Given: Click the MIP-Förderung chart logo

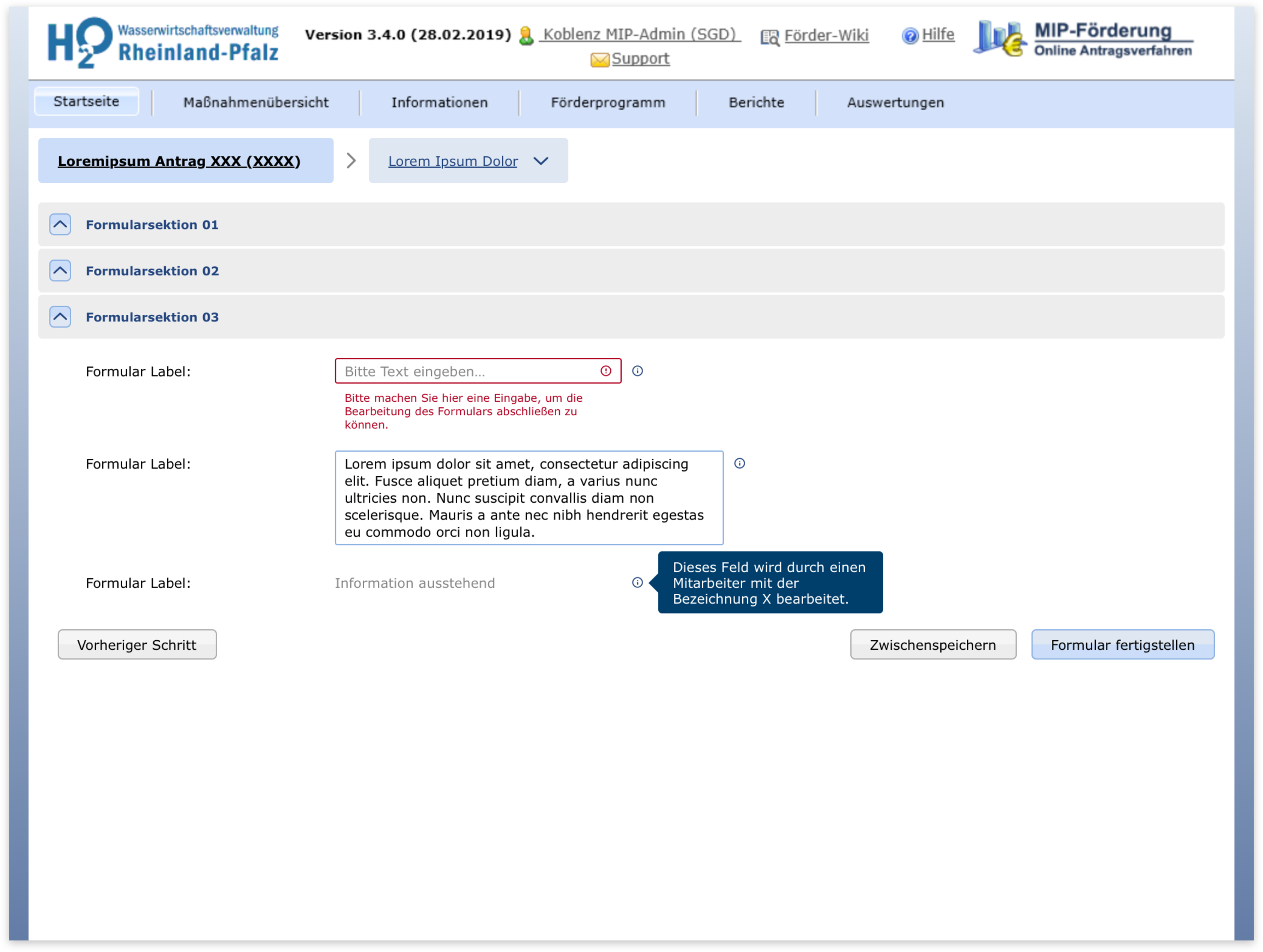Looking at the screenshot, I should pyautogui.click(x=999, y=39).
